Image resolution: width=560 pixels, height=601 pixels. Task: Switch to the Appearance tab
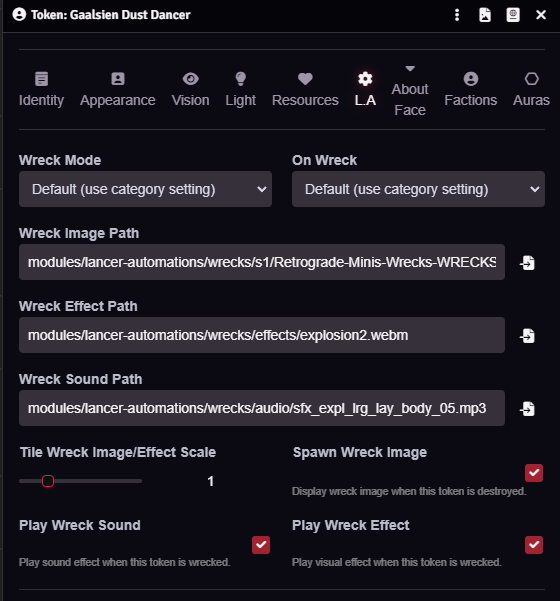(x=118, y=89)
